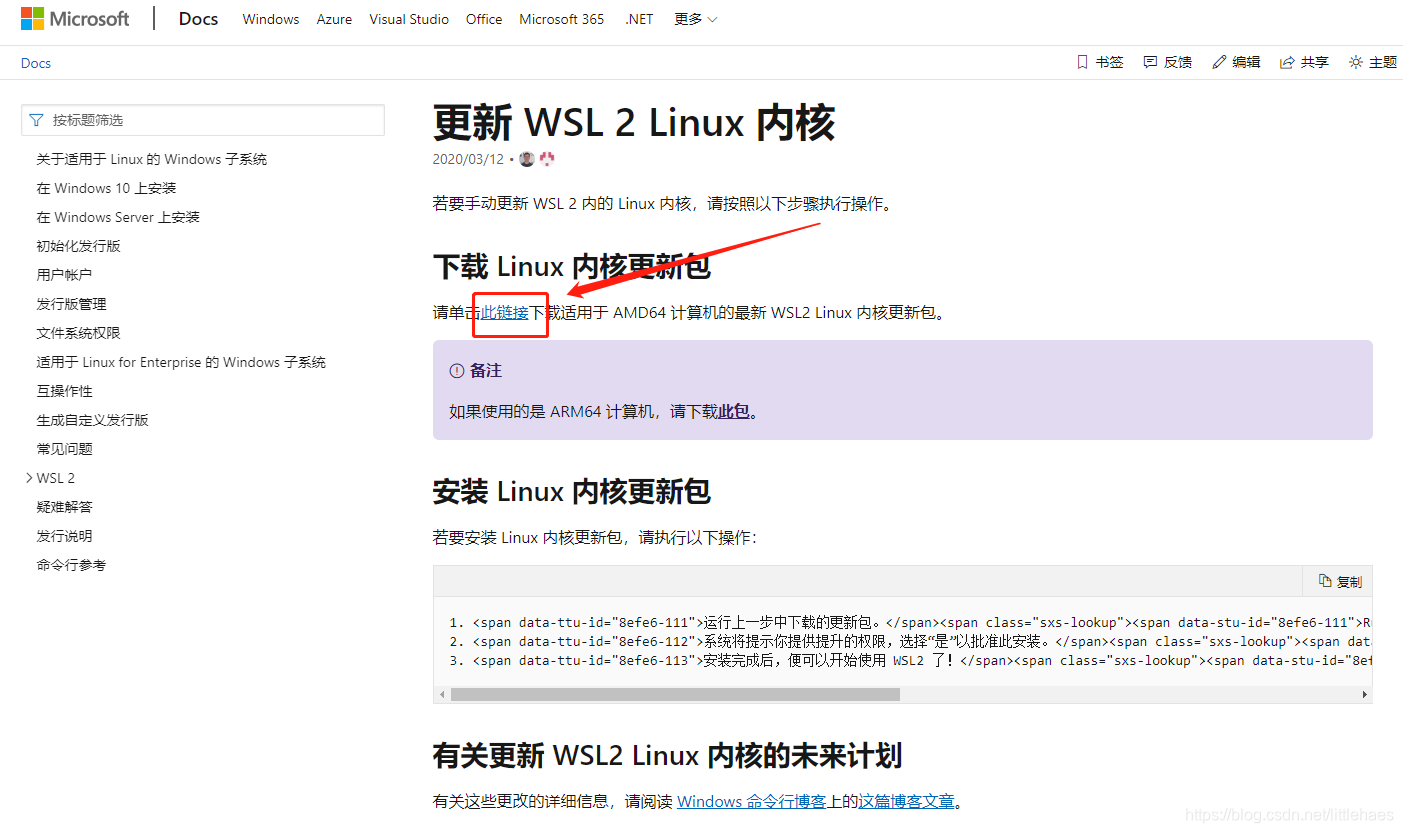Open the Windows 命令行博客 link

pyautogui.click(x=752, y=801)
